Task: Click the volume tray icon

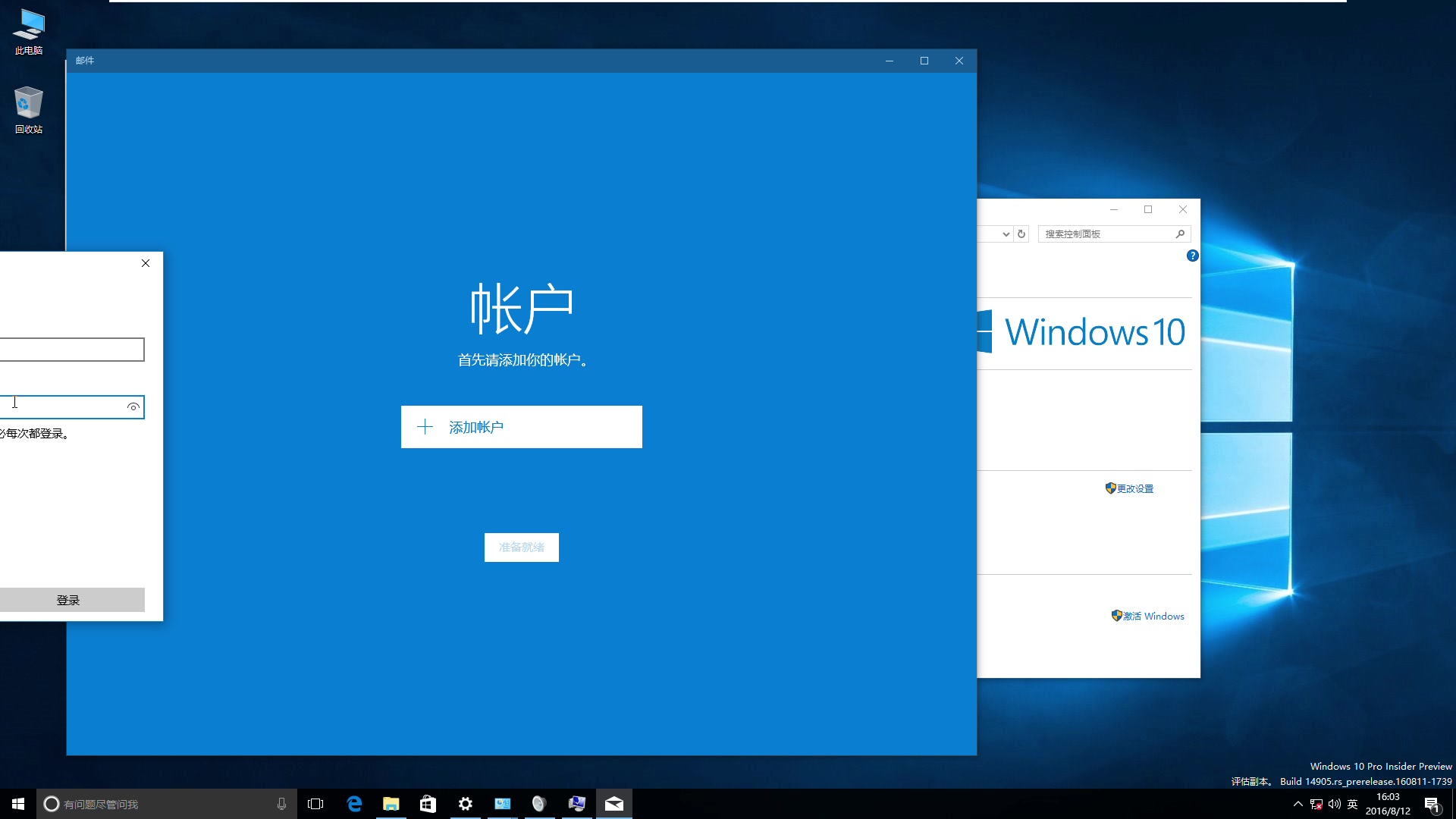Action: coord(1335,804)
